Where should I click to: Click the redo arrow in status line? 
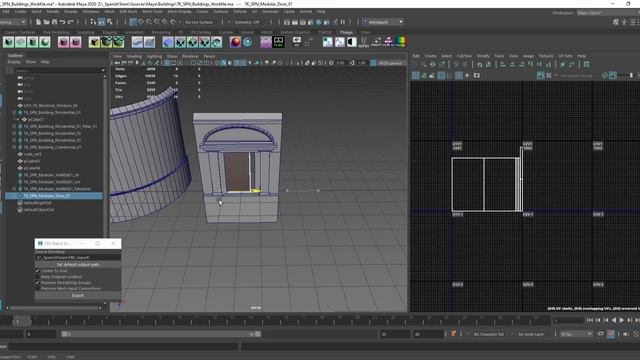[x=71, y=22]
